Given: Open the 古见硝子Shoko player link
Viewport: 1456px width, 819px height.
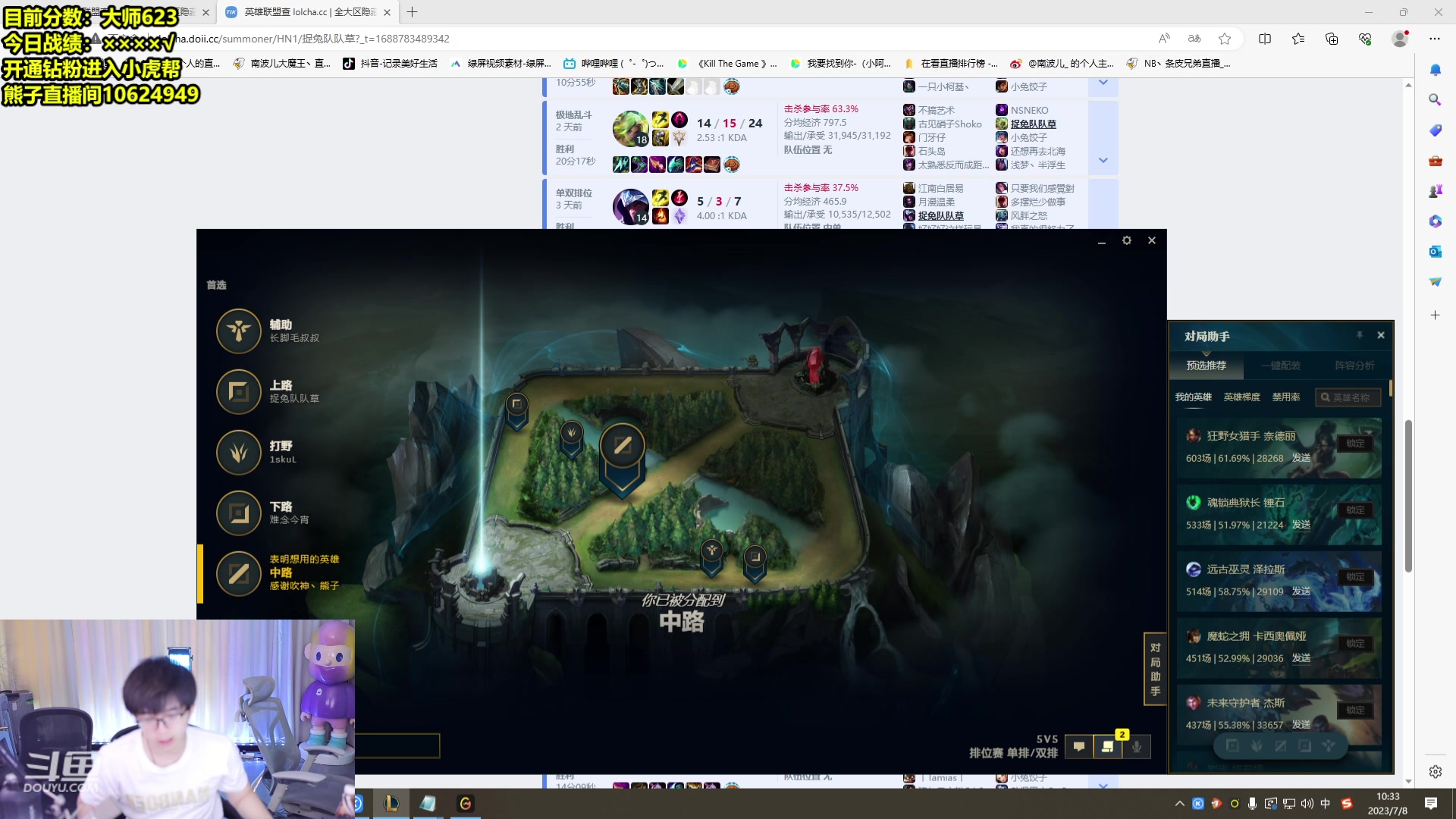Looking at the screenshot, I should coord(949,124).
